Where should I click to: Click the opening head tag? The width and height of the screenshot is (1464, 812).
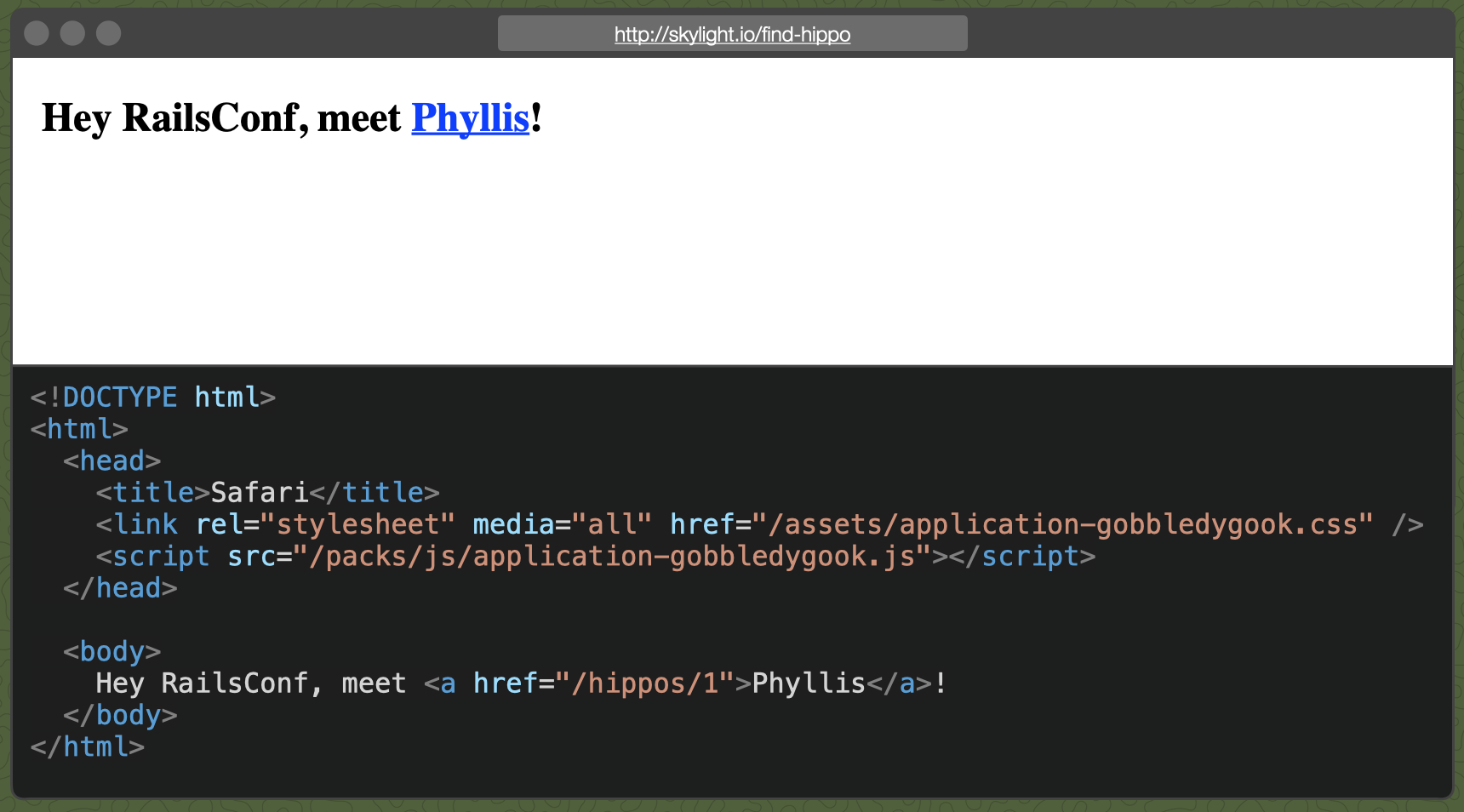coord(112,460)
